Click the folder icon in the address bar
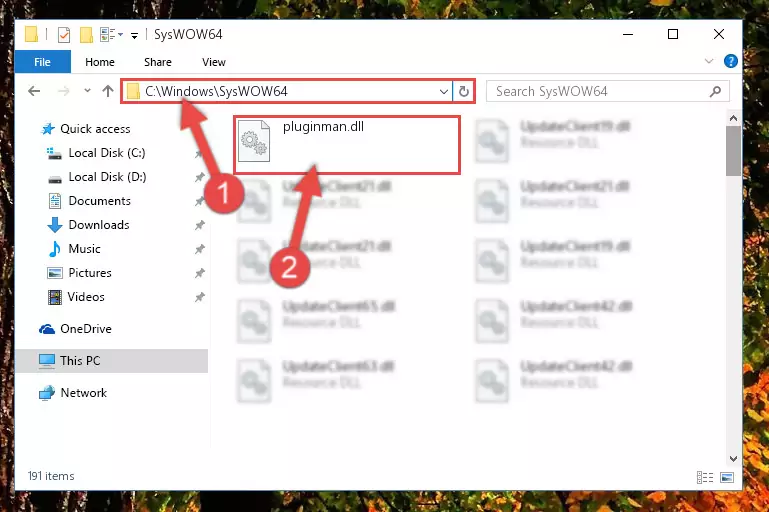Viewport: 769px width, 512px height. (133, 91)
